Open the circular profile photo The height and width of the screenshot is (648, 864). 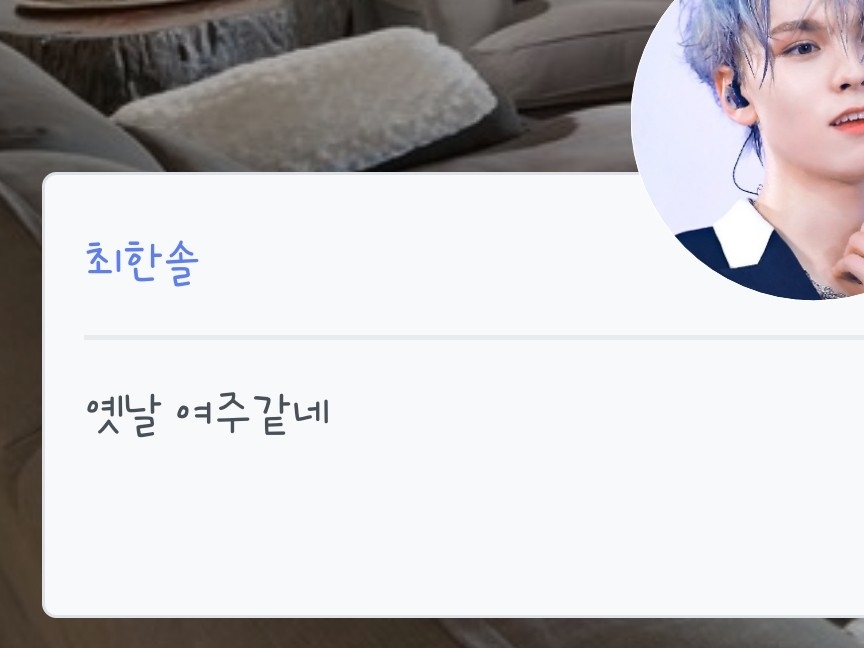click(x=748, y=149)
